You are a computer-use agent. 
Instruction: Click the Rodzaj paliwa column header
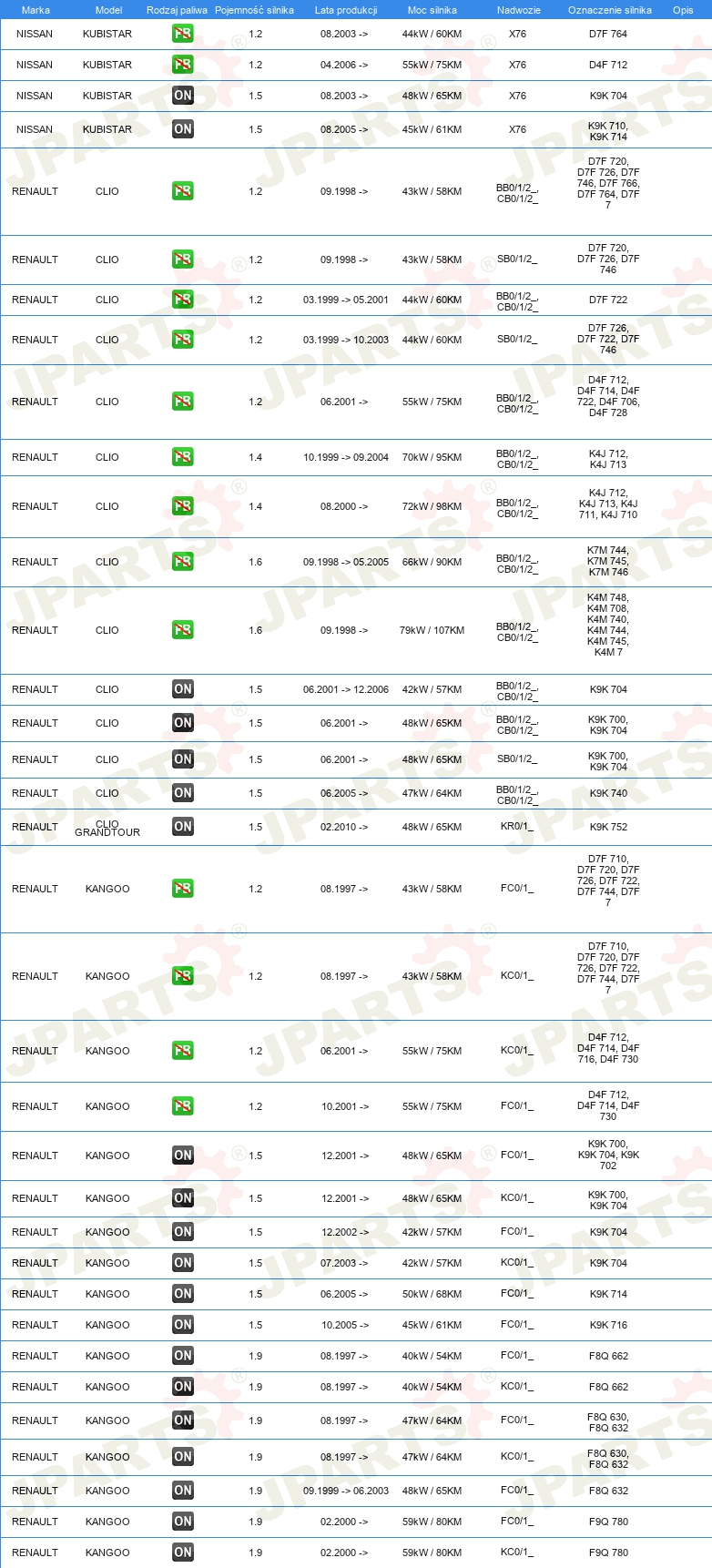tap(177, 10)
